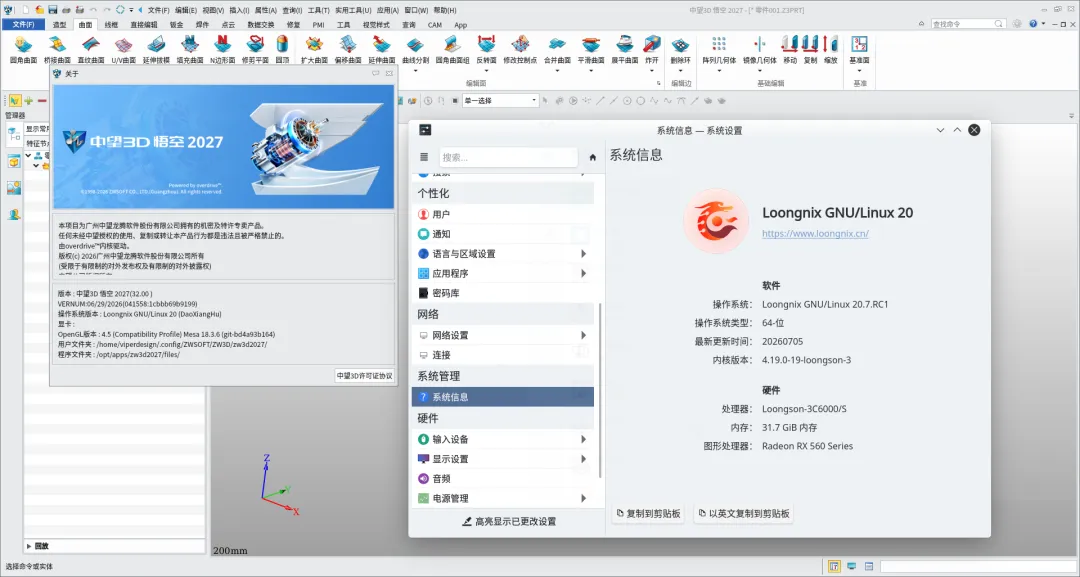This screenshot has height=577, width=1080.
Task: Select the 修改控制点 tool
Action: [x=520, y=50]
